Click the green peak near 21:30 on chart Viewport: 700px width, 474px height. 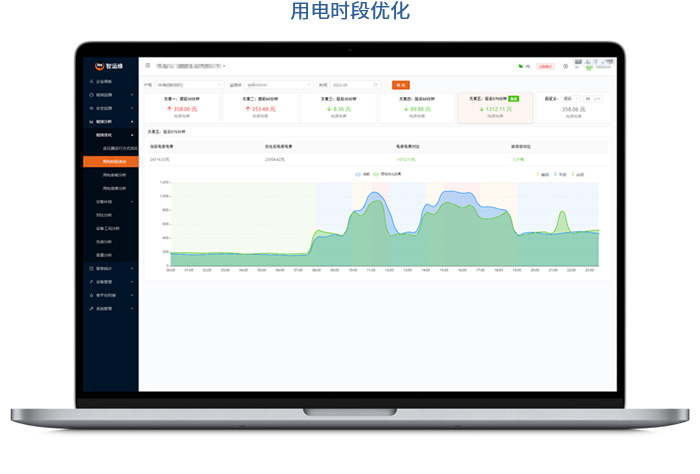pos(562,212)
